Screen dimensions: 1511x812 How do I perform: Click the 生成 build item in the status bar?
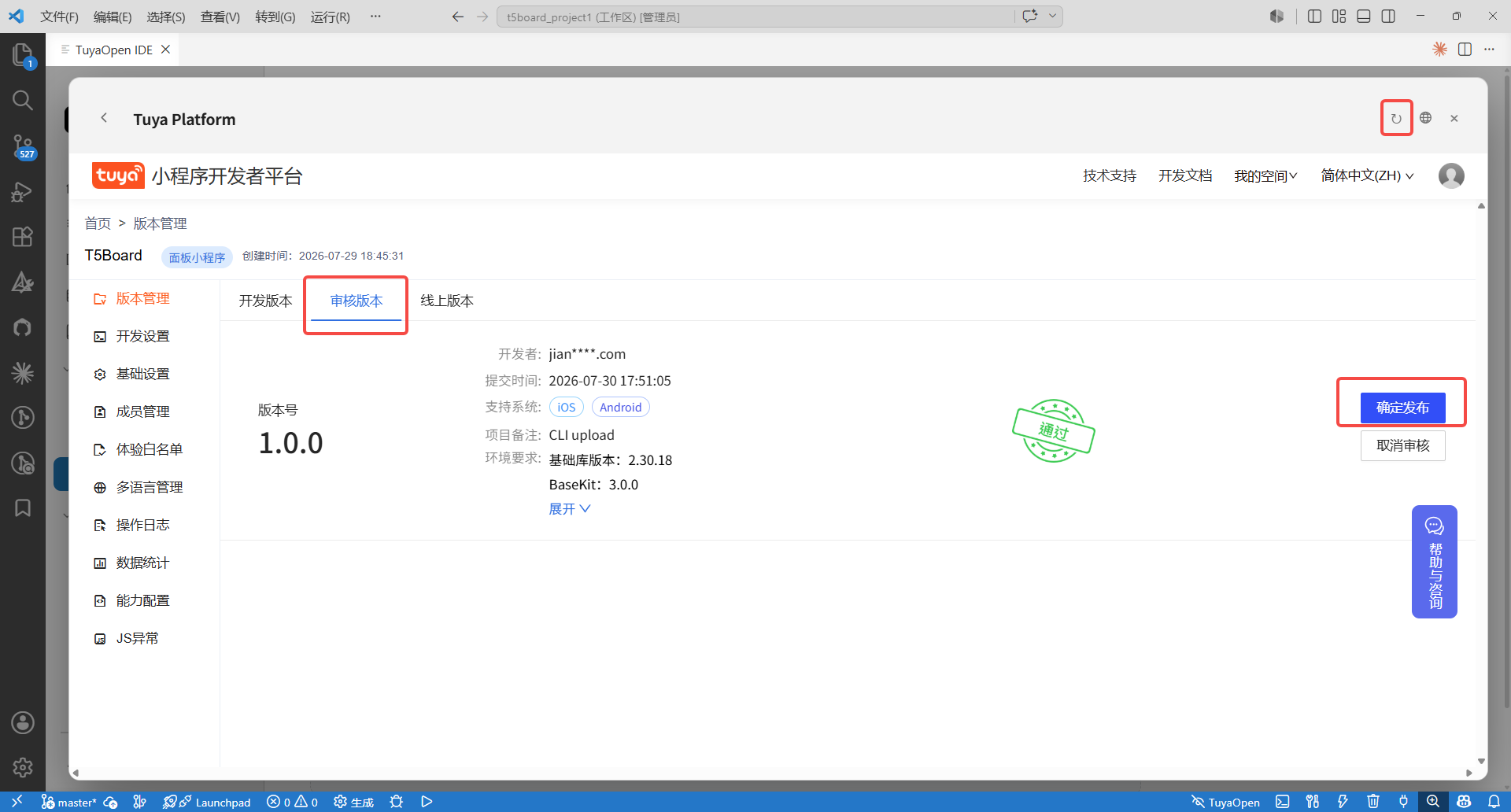[353, 802]
